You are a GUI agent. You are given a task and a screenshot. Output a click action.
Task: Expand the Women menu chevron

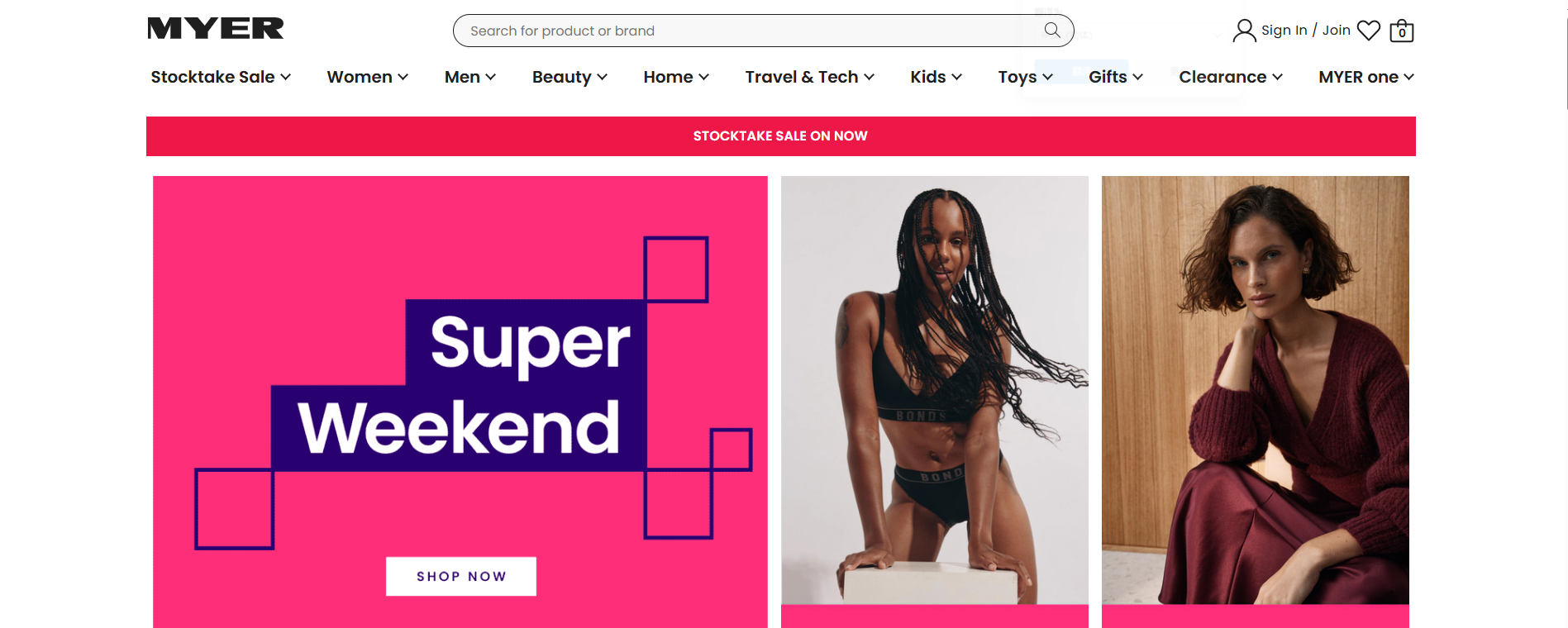coord(403,77)
